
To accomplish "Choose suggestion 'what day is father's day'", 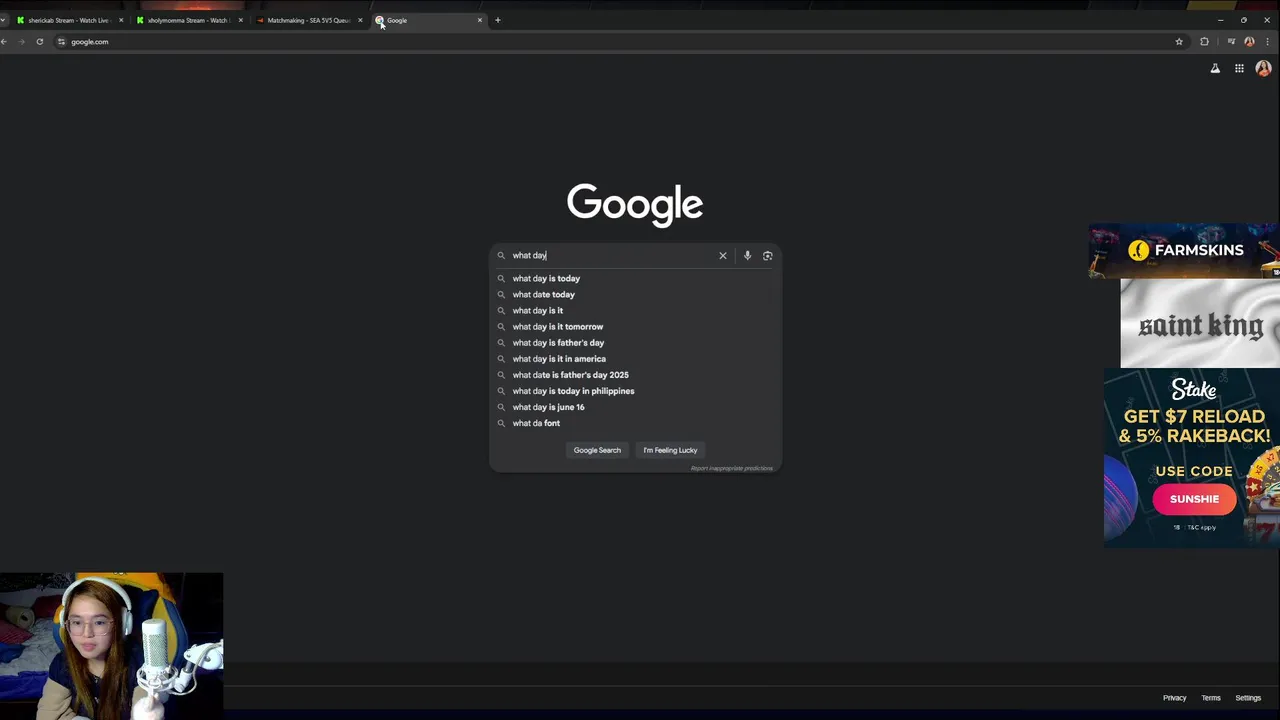I will pyautogui.click(x=635, y=343).
